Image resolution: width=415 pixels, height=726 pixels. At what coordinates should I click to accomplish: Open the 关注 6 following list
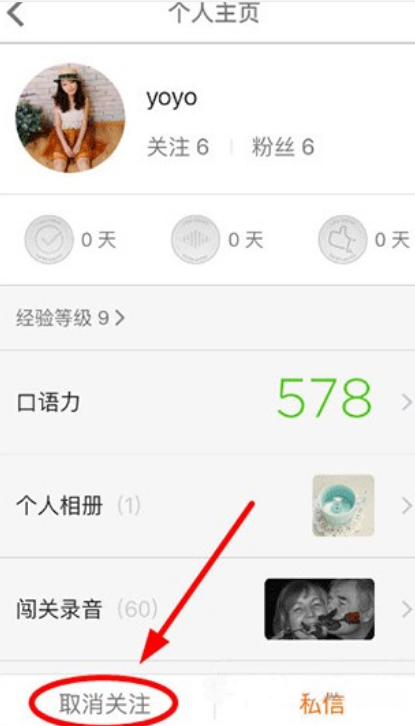tap(178, 147)
